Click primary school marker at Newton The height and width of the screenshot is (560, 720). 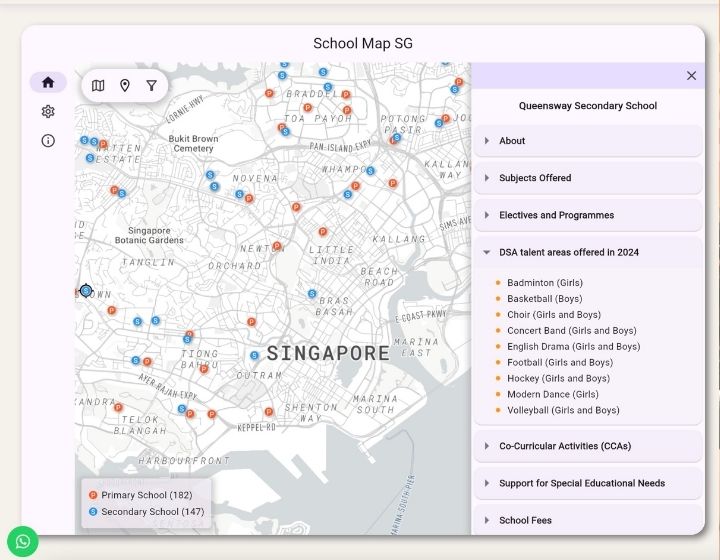[x=277, y=246]
